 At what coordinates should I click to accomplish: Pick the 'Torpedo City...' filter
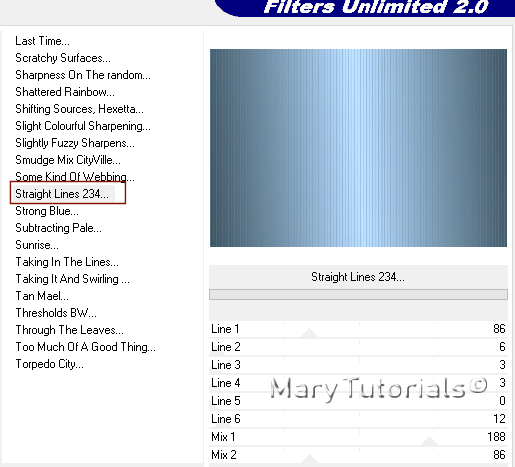(49, 364)
